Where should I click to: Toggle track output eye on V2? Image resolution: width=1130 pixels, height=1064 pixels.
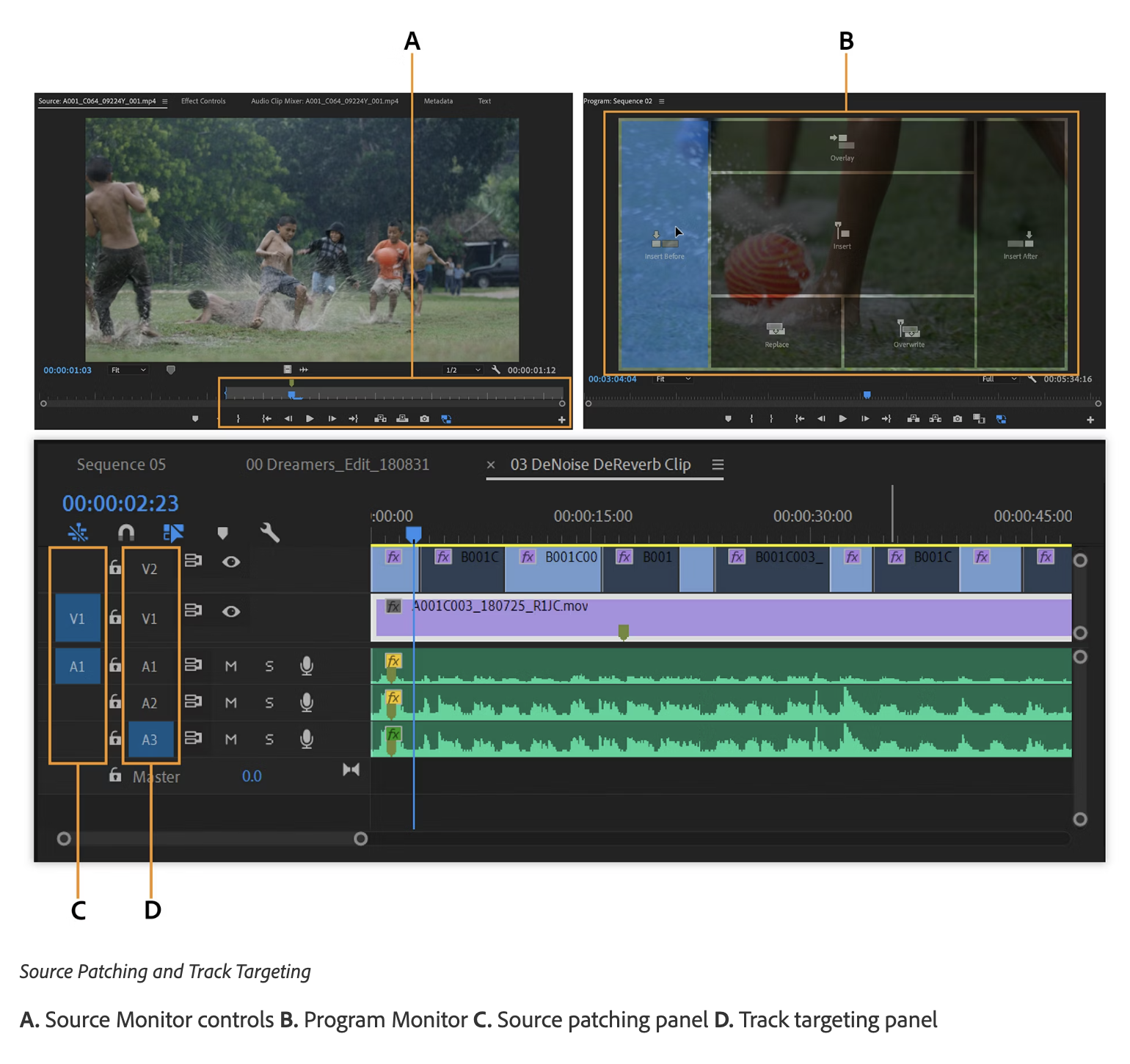(232, 561)
